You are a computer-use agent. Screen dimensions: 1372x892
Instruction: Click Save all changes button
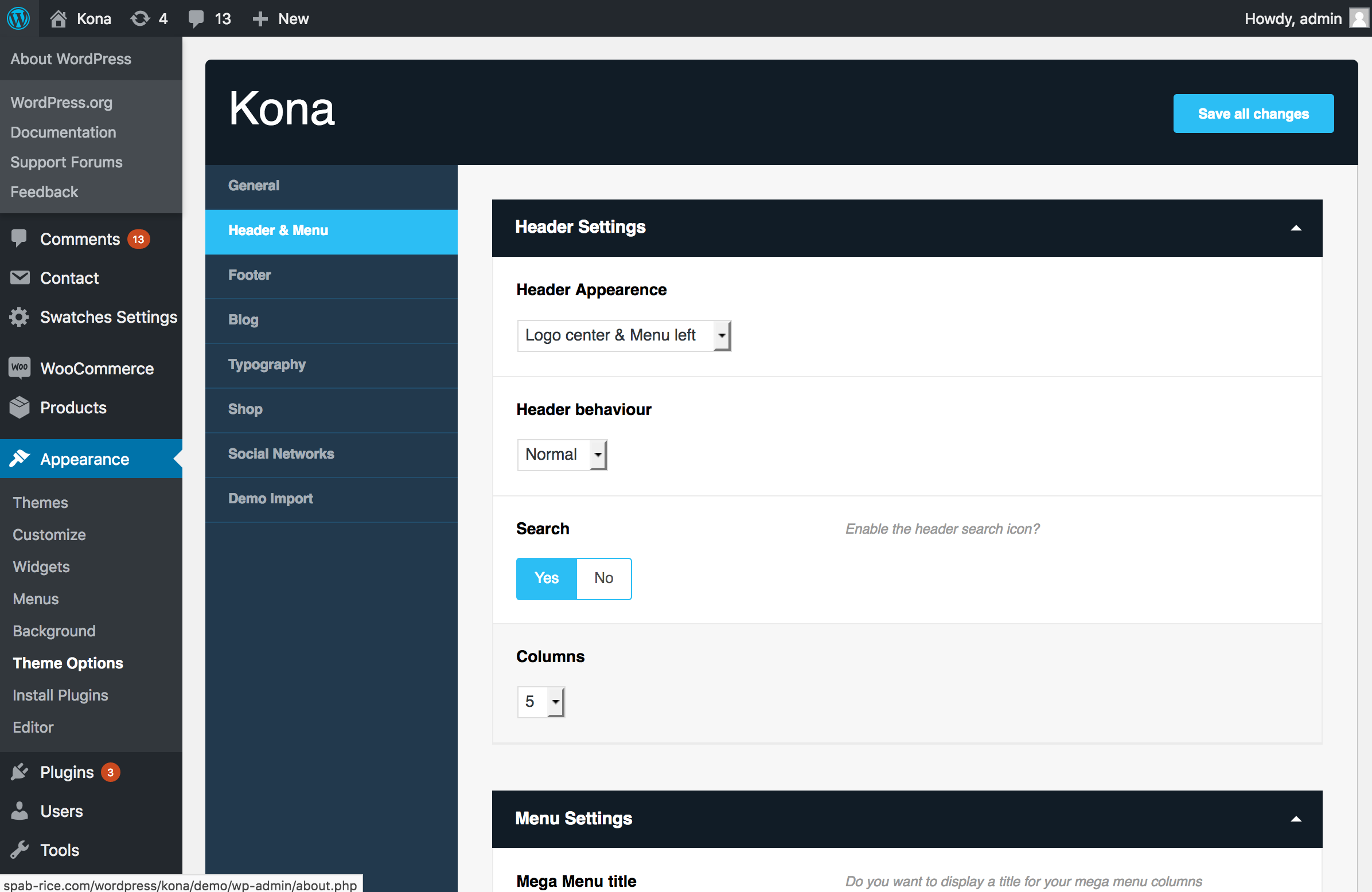1253,114
